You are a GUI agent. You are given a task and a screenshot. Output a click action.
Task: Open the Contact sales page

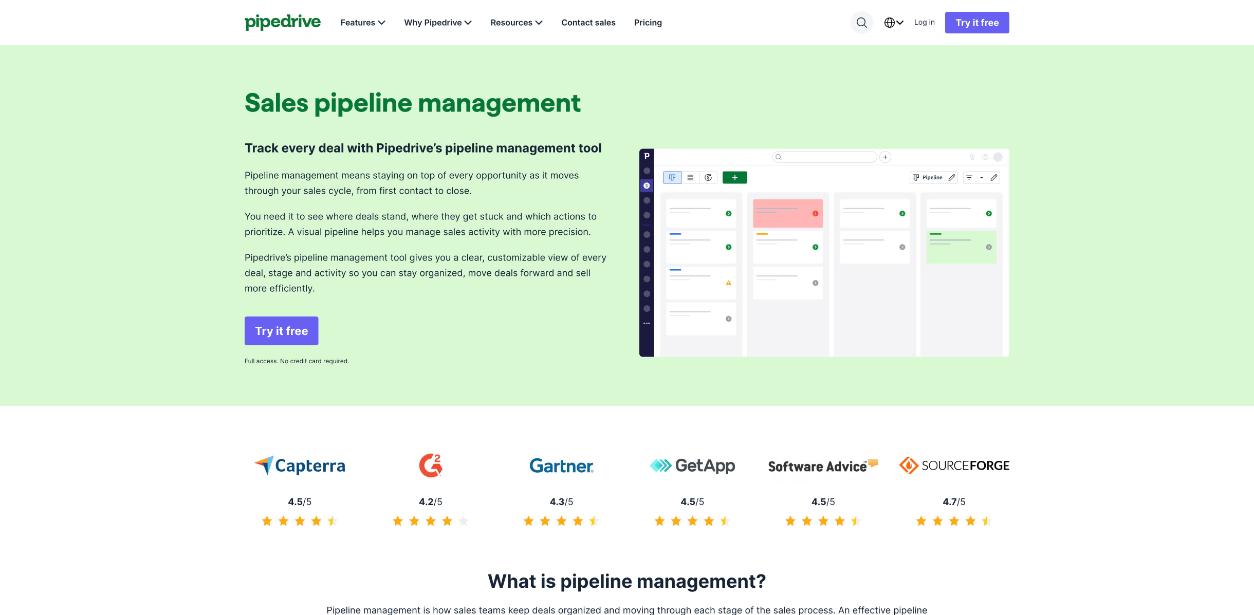588,22
